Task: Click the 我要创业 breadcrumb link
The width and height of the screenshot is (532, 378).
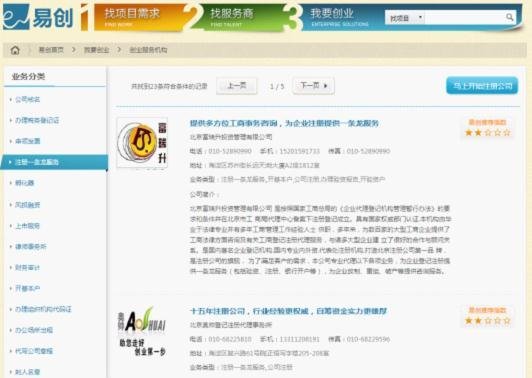Action: [96, 50]
